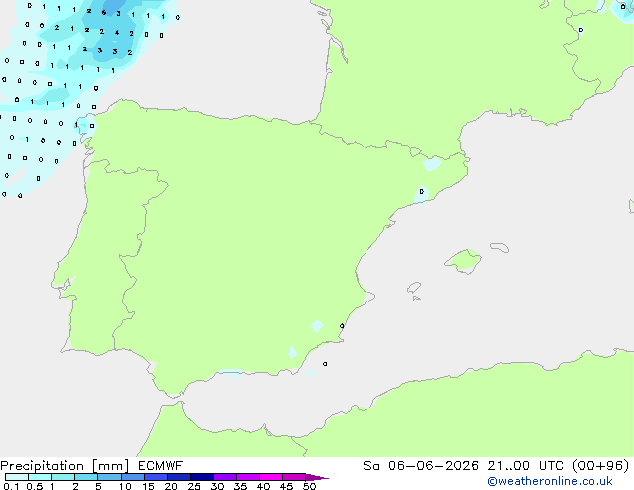Click the "0.5" legend scale label
634x490 pixels.
35,486
